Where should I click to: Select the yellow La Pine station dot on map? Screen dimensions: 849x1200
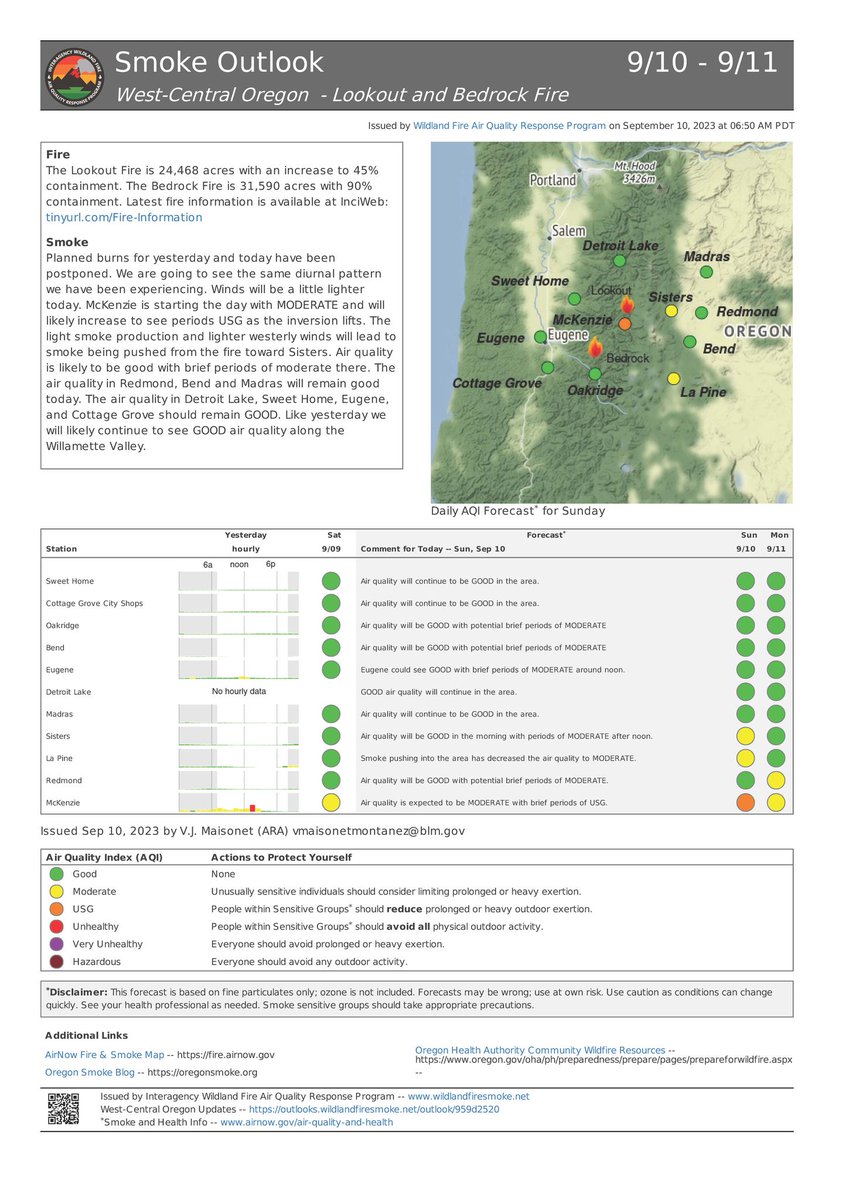(673, 378)
